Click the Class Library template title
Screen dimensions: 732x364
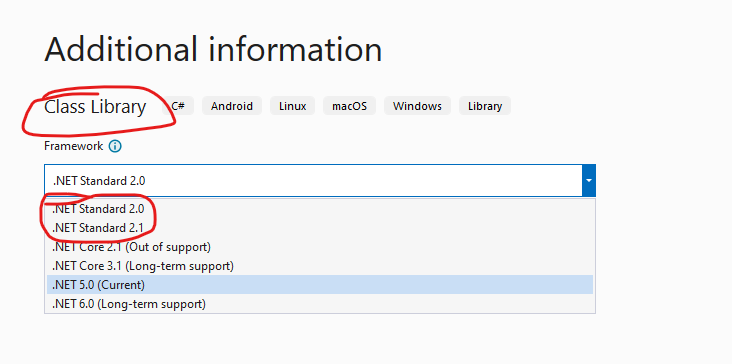[95, 107]
